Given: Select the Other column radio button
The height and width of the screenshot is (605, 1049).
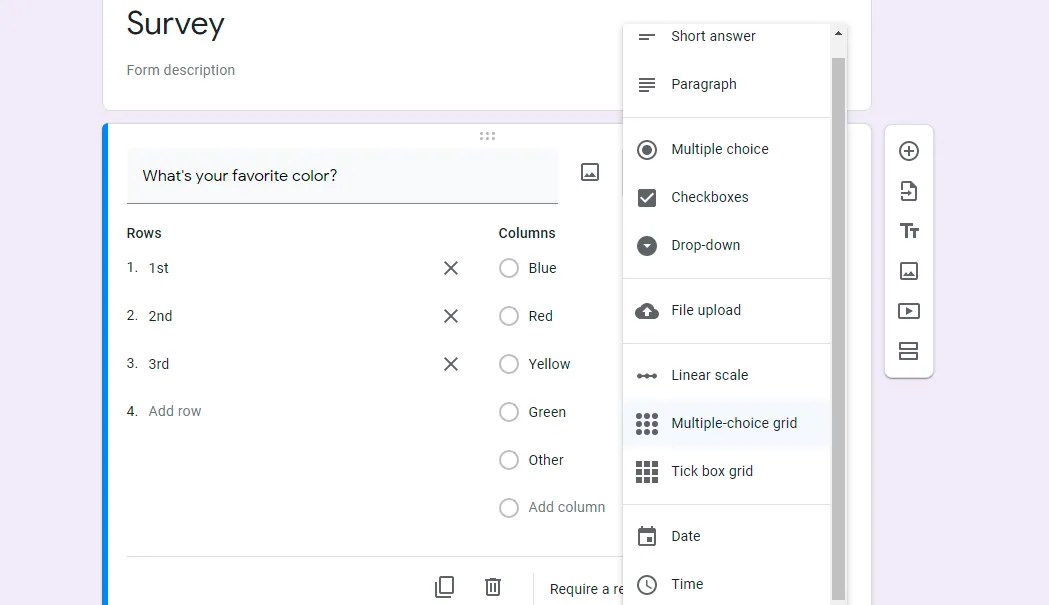Looking at the screenshot, I should (x=509, y=460).
